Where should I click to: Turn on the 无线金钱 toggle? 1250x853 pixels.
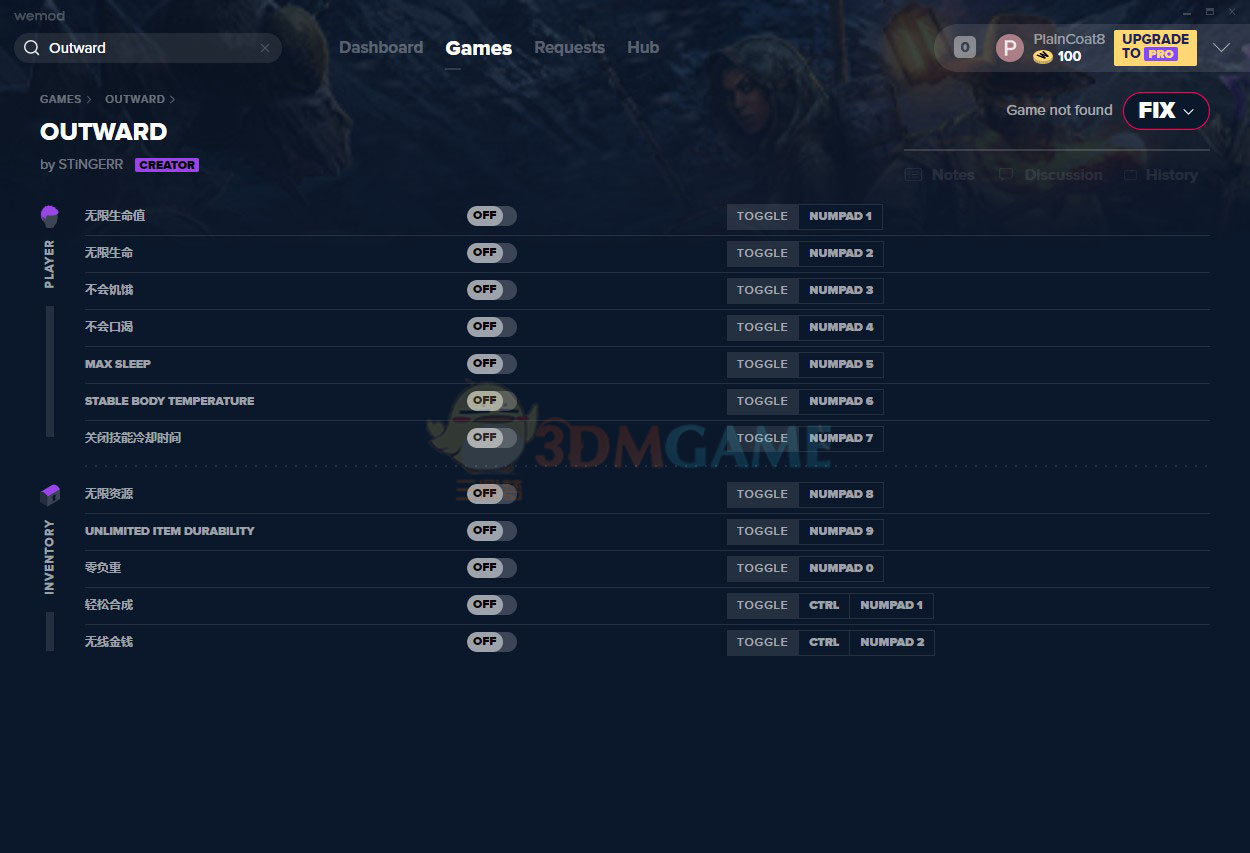pyautogui.click(x=491, y=642)
